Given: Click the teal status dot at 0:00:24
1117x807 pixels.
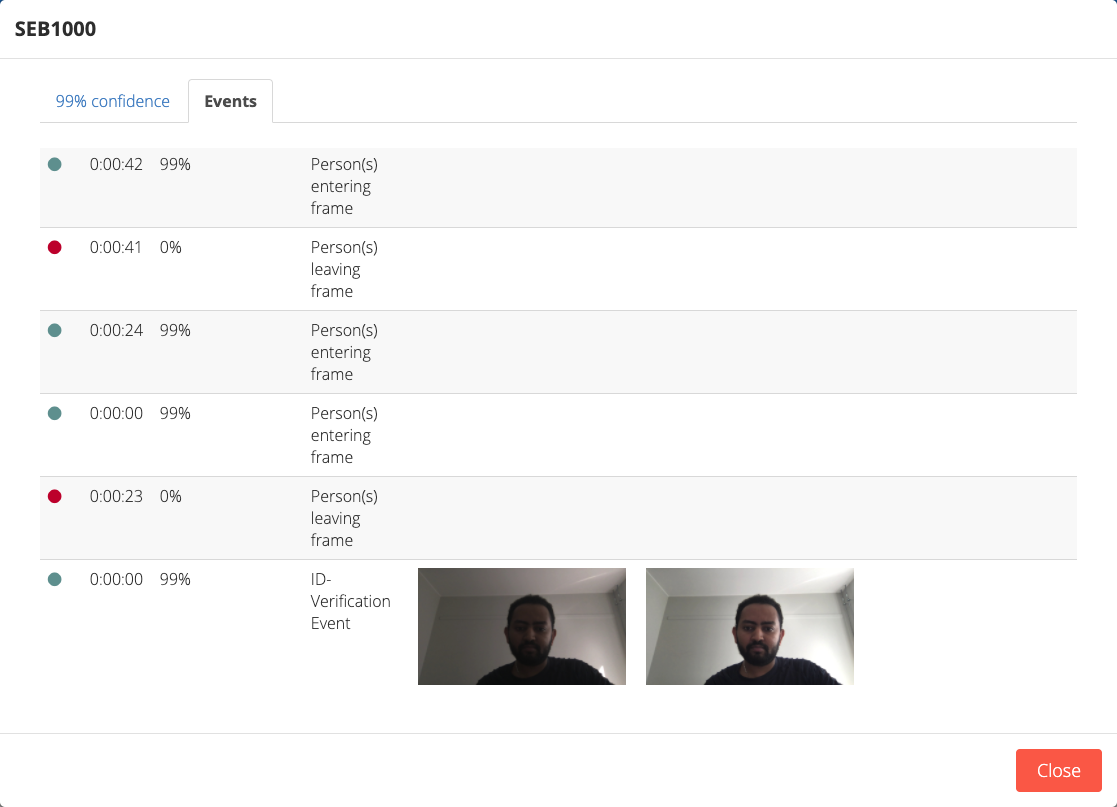Looking at the screenshot, I should pos(55,330).
